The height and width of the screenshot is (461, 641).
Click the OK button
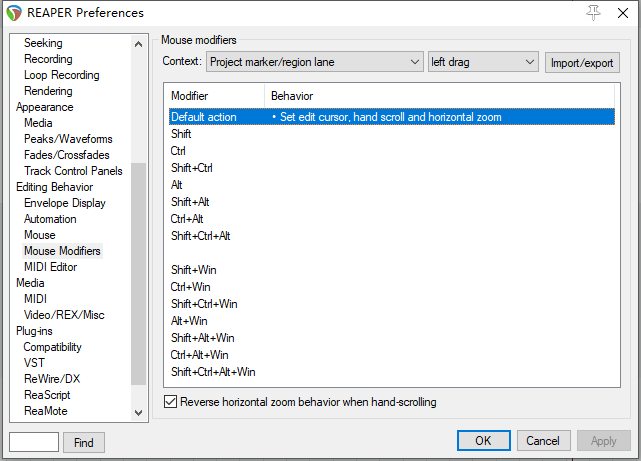click(x=483, y=441)
